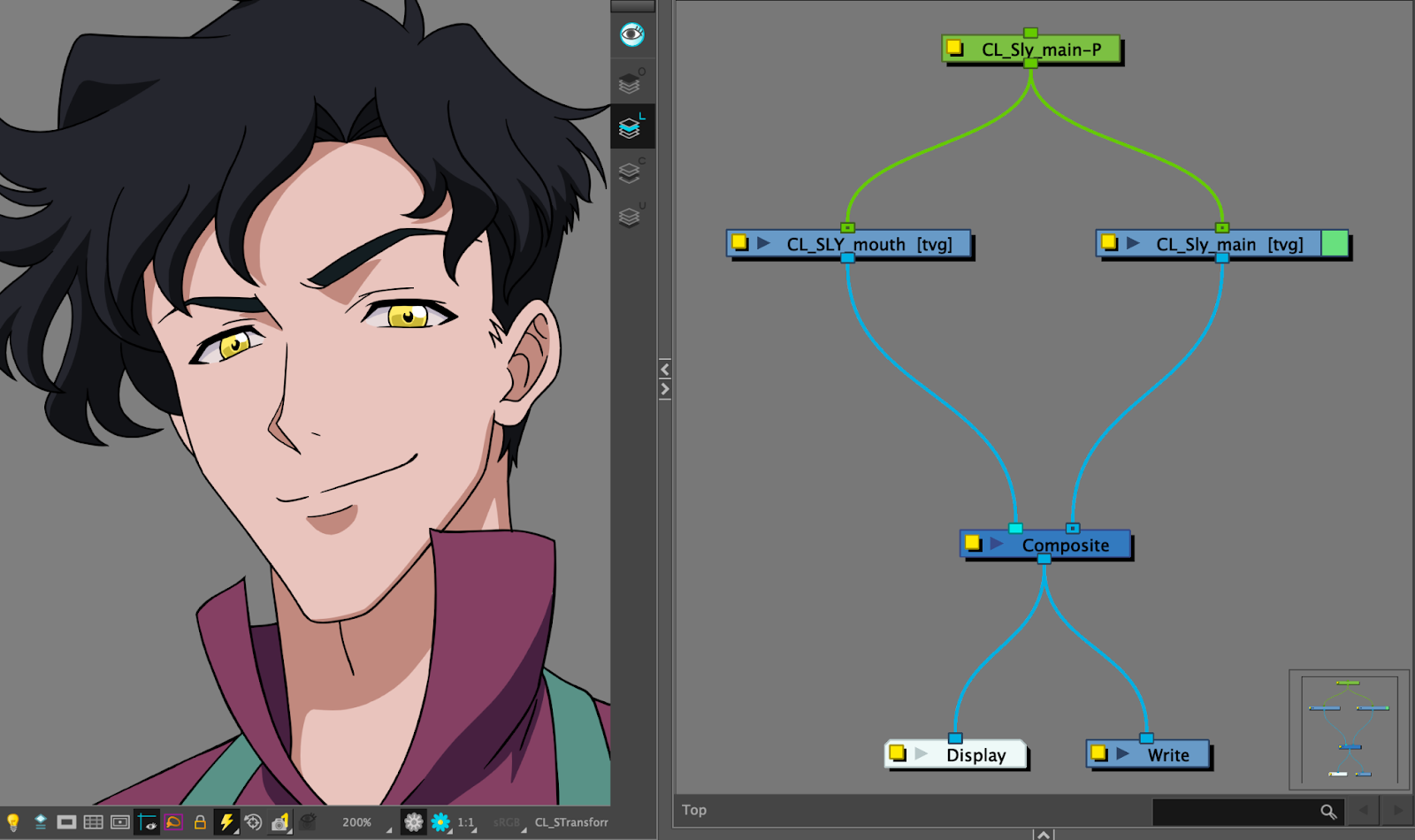Expand the CL_Sly_main node arrow
Screen dimensions: 1415x840
pos(1133,243)
